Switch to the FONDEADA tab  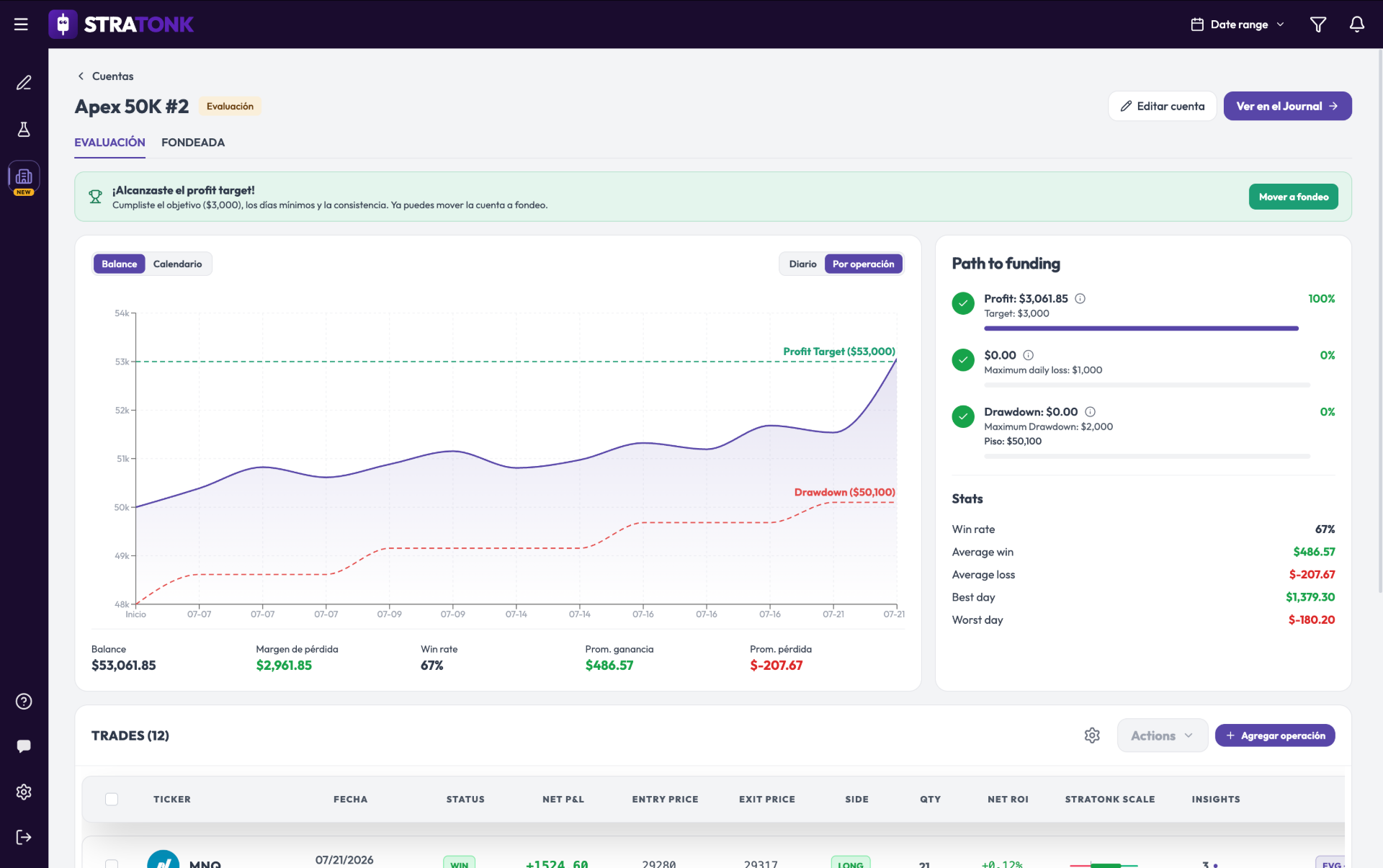pos(193,143)
